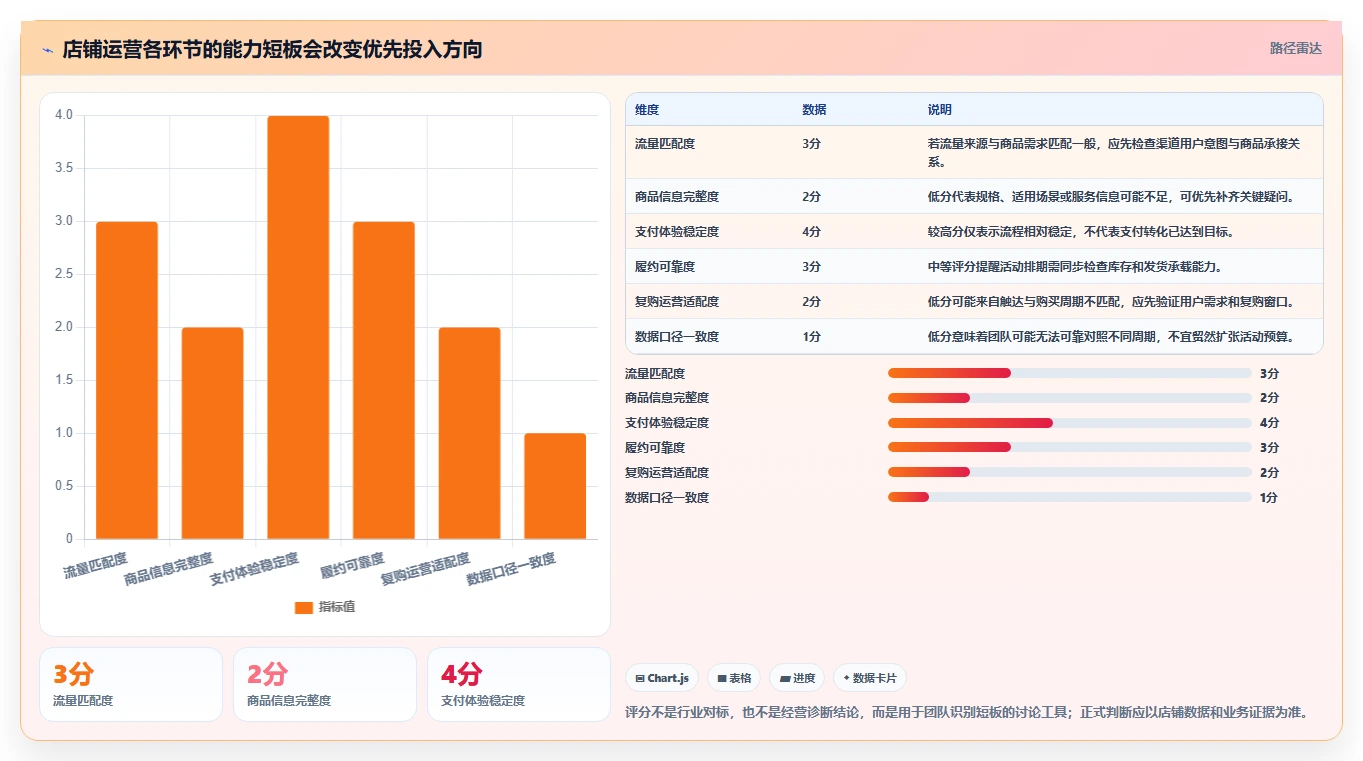Click the description starting 较高分仅表示流程
This screenshot has height=761, width=1363.
[1081, 232]
